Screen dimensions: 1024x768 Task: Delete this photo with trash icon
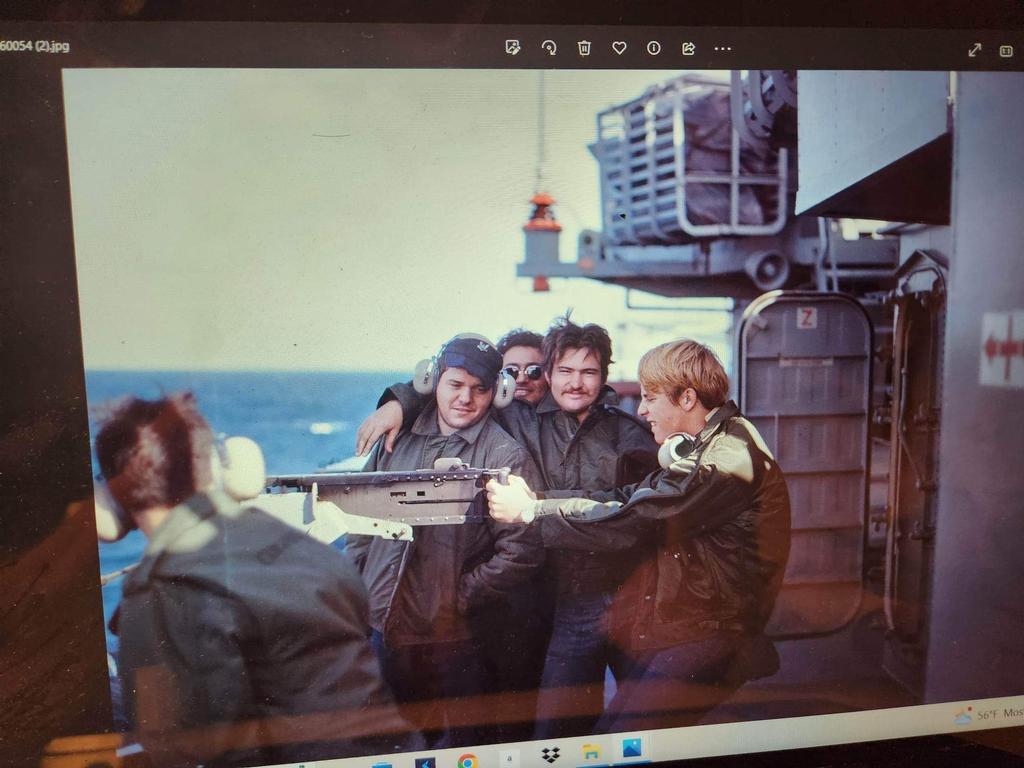(x=584, y=47)
